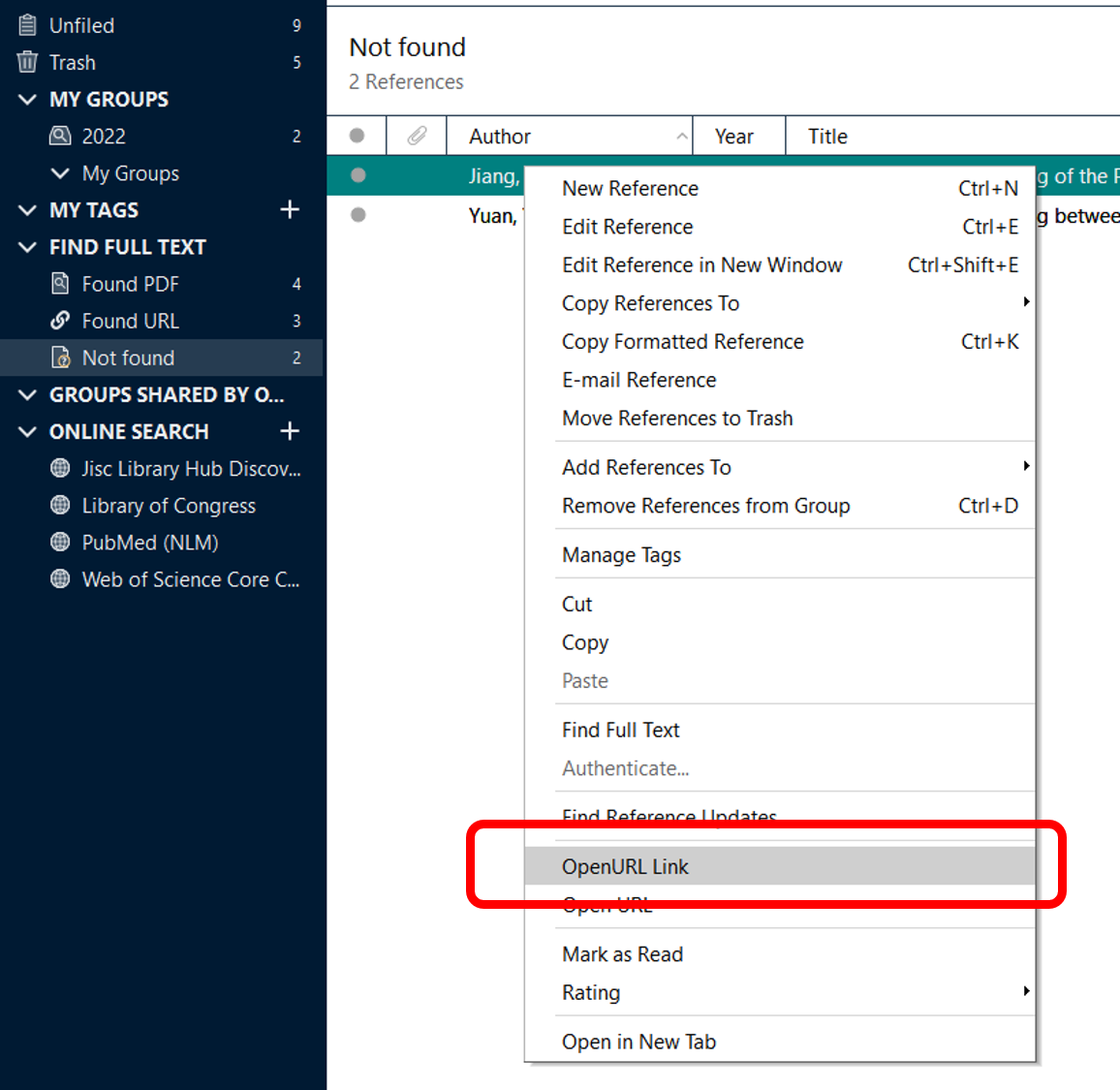This screenshot has width=1120, height=1090.
Task: Click Copy References To submenu arrow
Action: pos(1026,301)
